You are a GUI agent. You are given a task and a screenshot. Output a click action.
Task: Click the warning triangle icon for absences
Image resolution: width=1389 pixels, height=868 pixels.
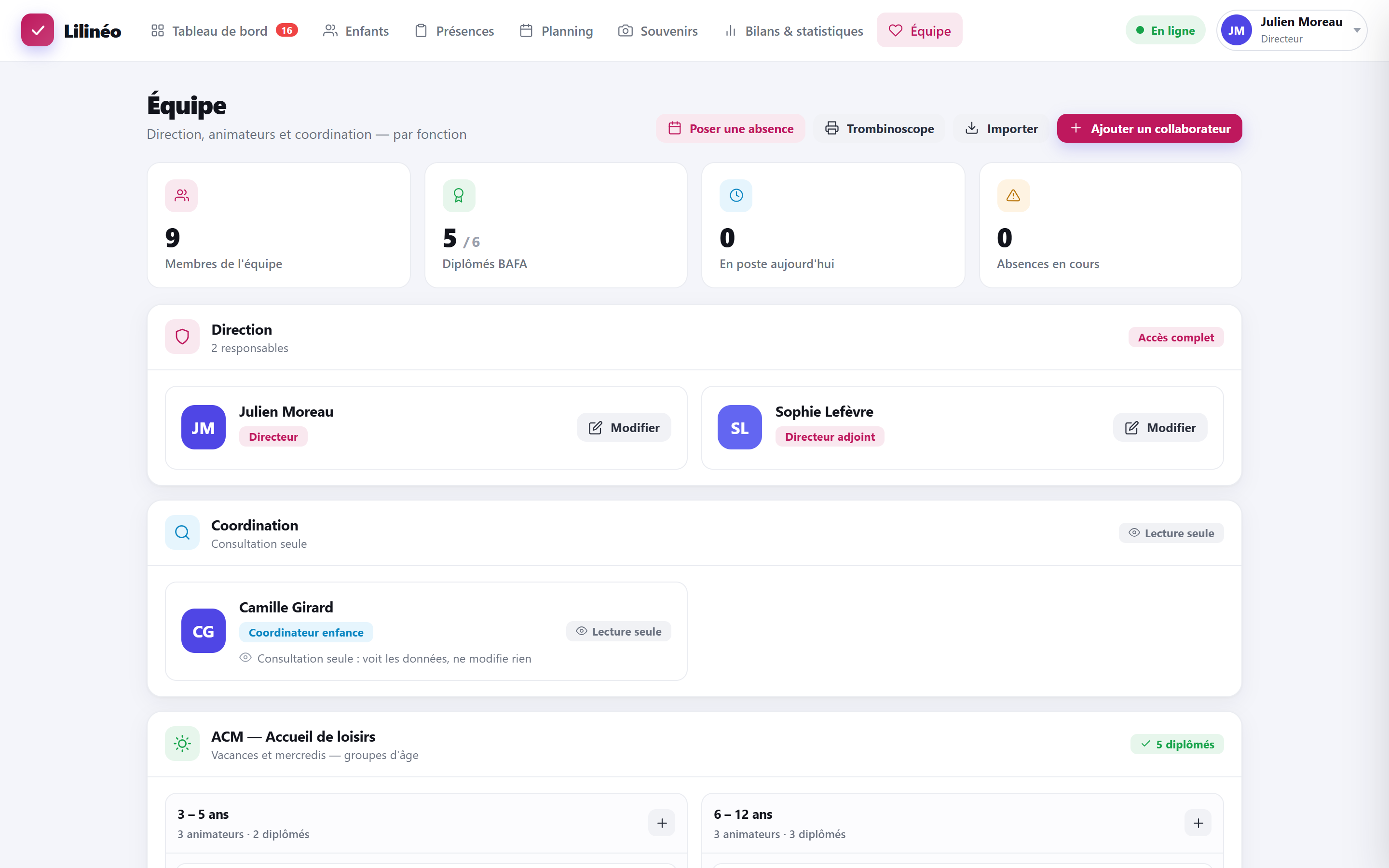[1013, 196]
